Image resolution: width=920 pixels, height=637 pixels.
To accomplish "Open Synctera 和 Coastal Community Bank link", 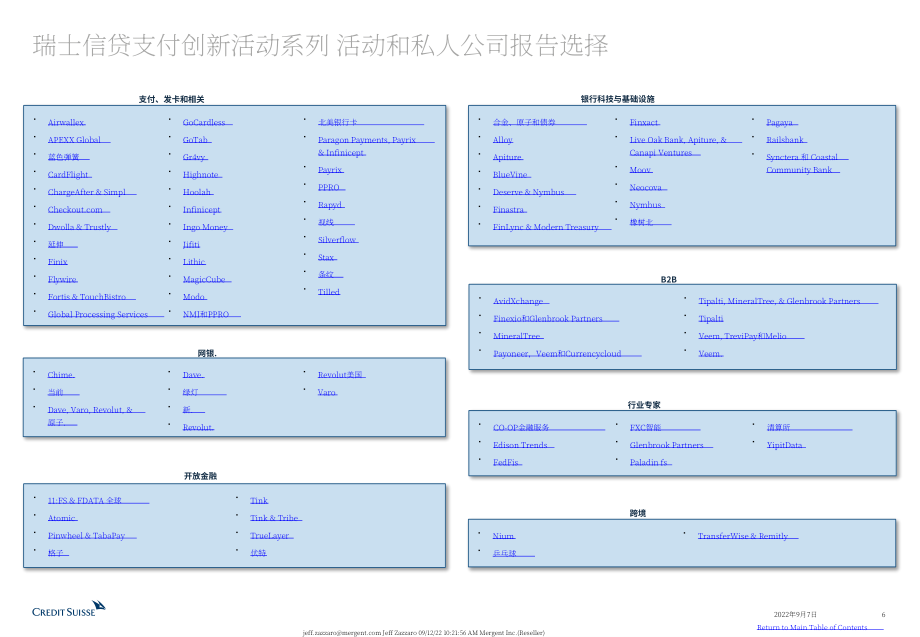I will click(807, 164).
